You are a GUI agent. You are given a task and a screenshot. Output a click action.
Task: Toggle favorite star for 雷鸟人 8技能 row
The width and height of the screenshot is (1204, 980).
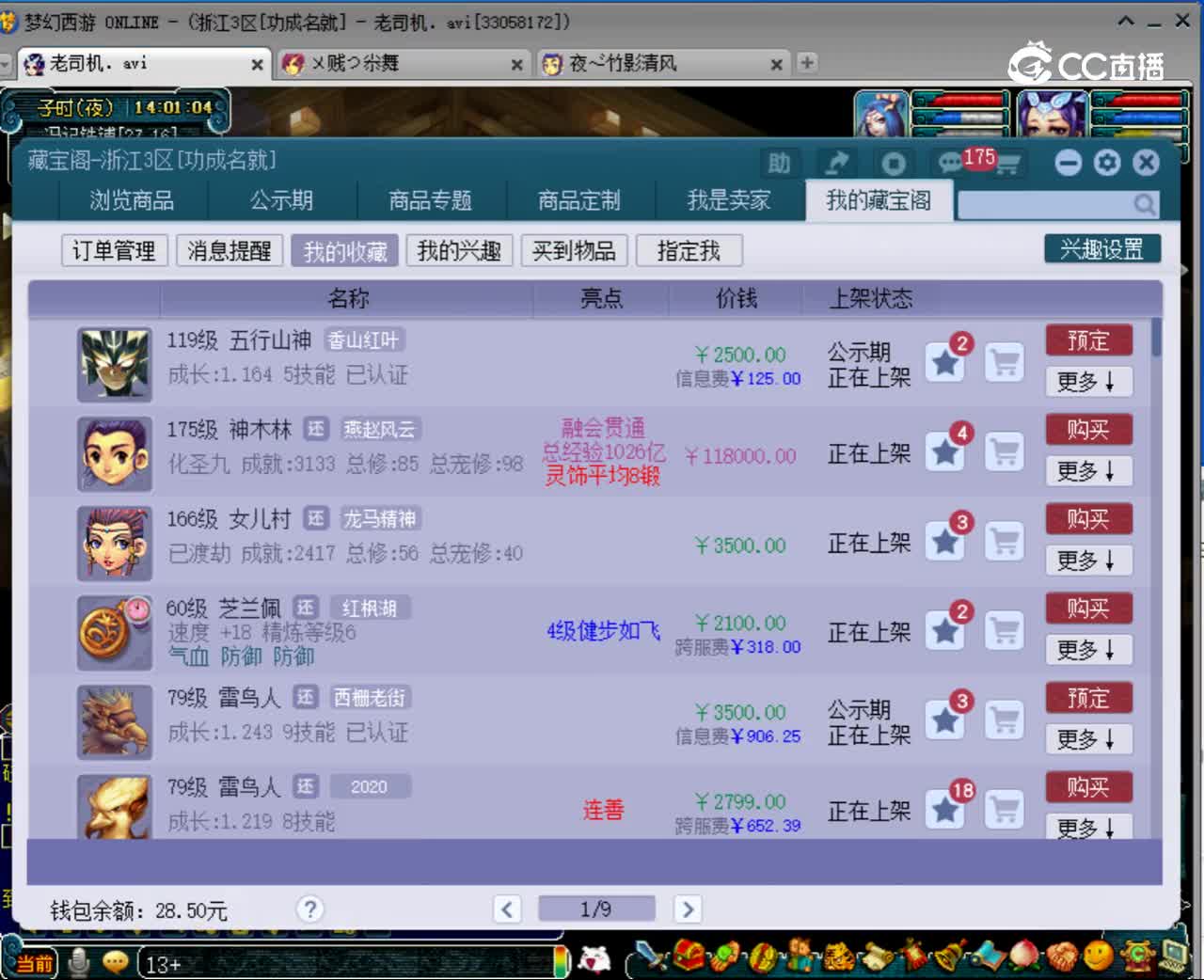click(945, 810)
